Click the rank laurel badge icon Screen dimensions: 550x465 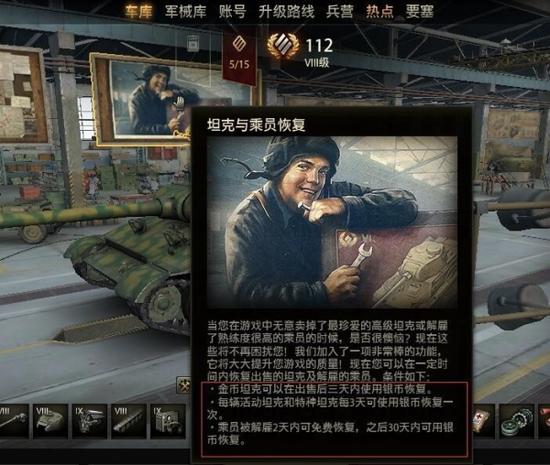[x=283, y=46]
